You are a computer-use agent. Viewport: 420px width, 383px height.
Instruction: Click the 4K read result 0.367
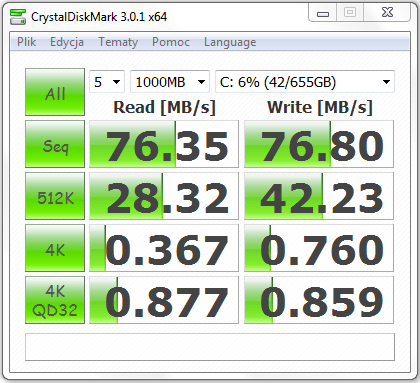click(164, 248)
